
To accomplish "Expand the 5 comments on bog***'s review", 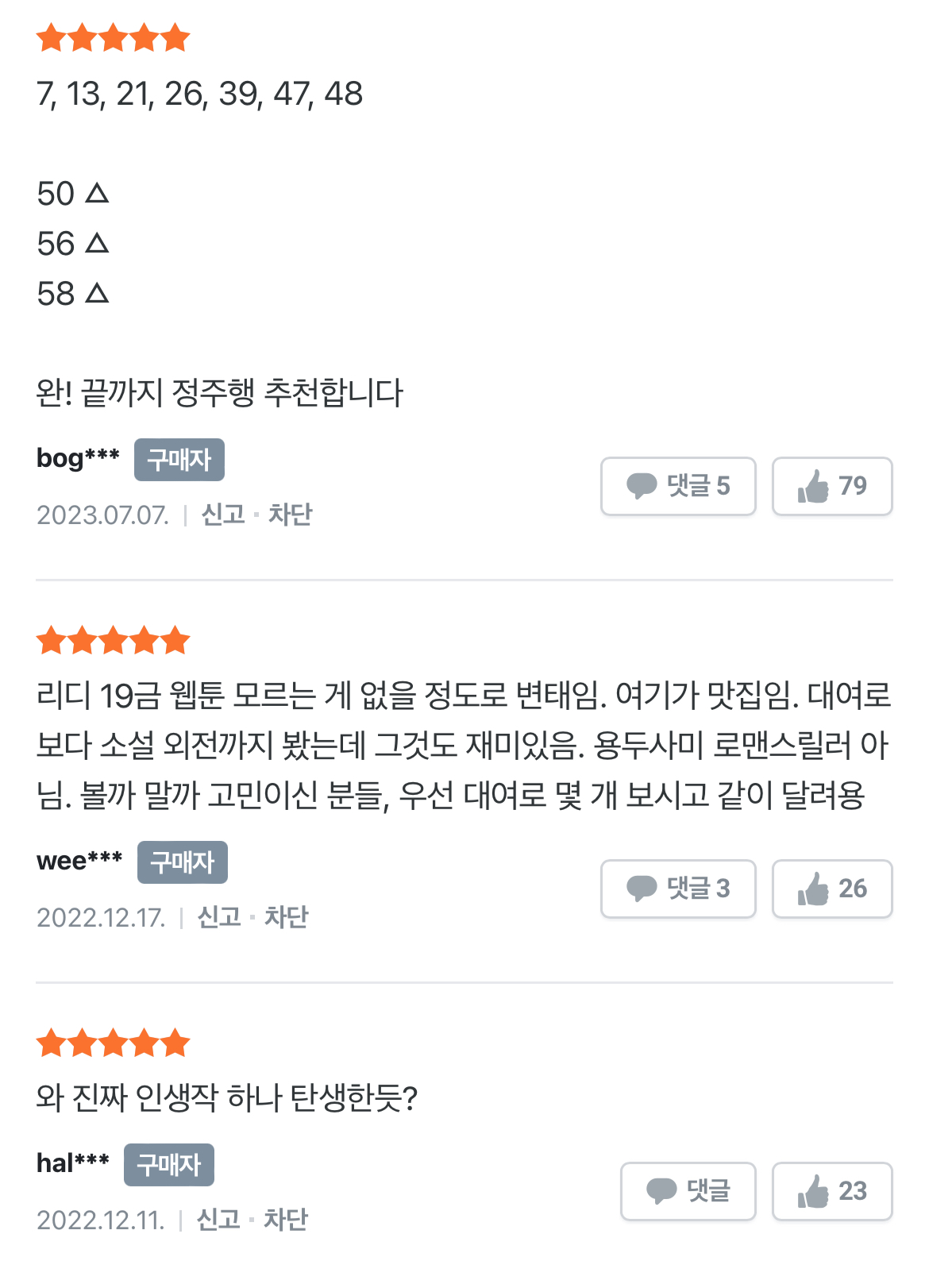I will pos(678,486).
